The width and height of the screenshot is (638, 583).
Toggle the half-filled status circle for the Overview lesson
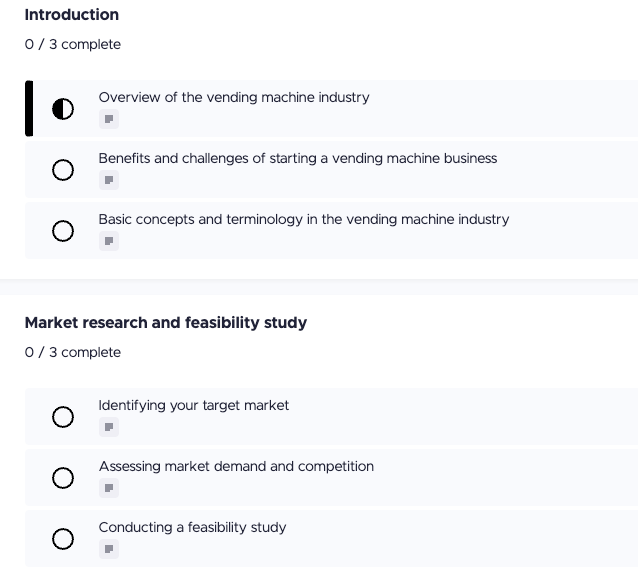coord(63,109)
